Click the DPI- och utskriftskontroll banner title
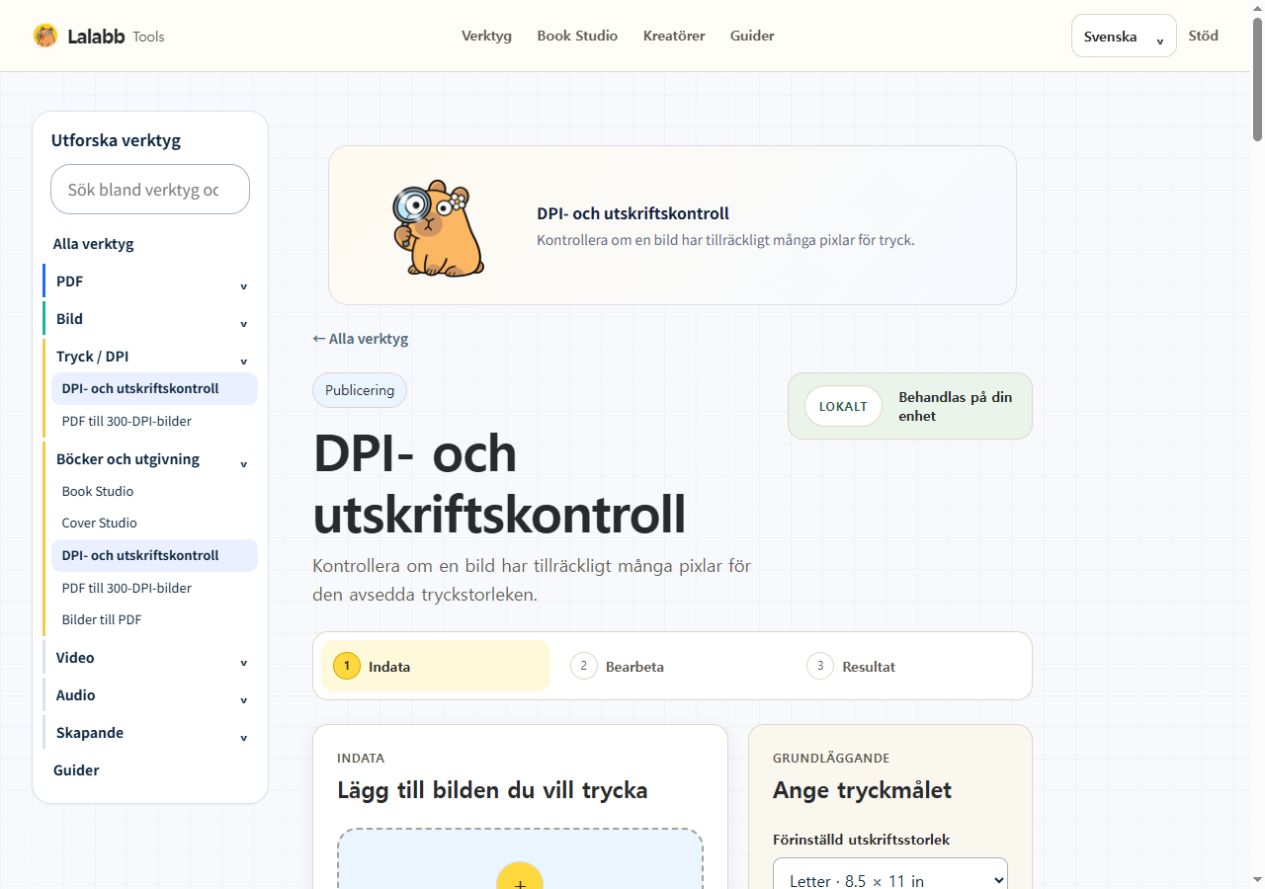 click(633, 214)
